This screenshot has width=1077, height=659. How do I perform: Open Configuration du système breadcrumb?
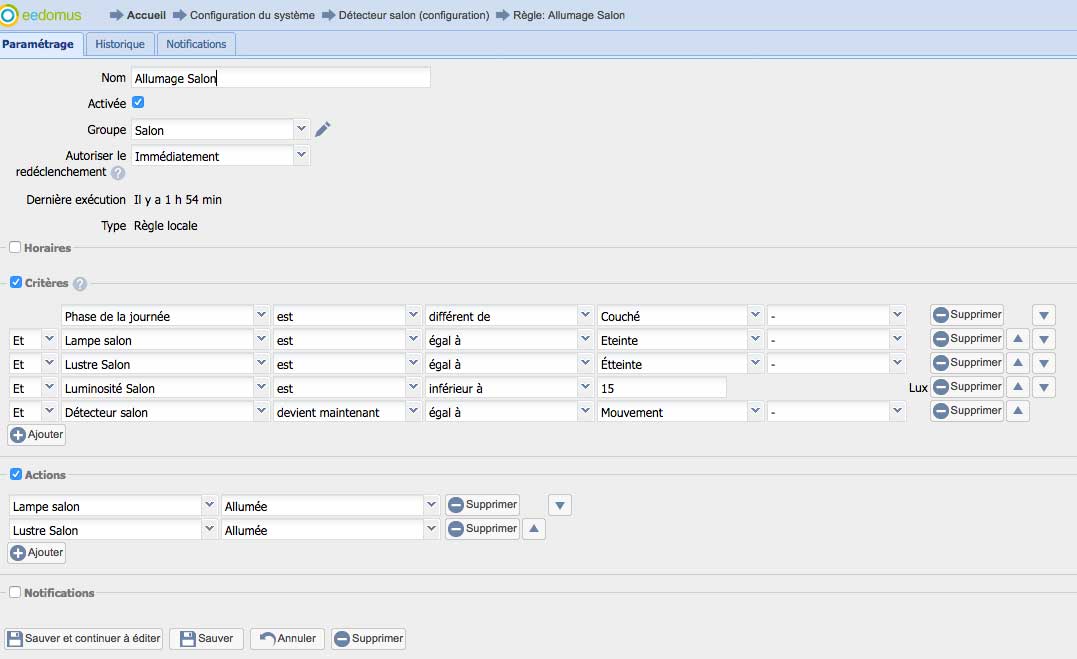click(252, 15)
